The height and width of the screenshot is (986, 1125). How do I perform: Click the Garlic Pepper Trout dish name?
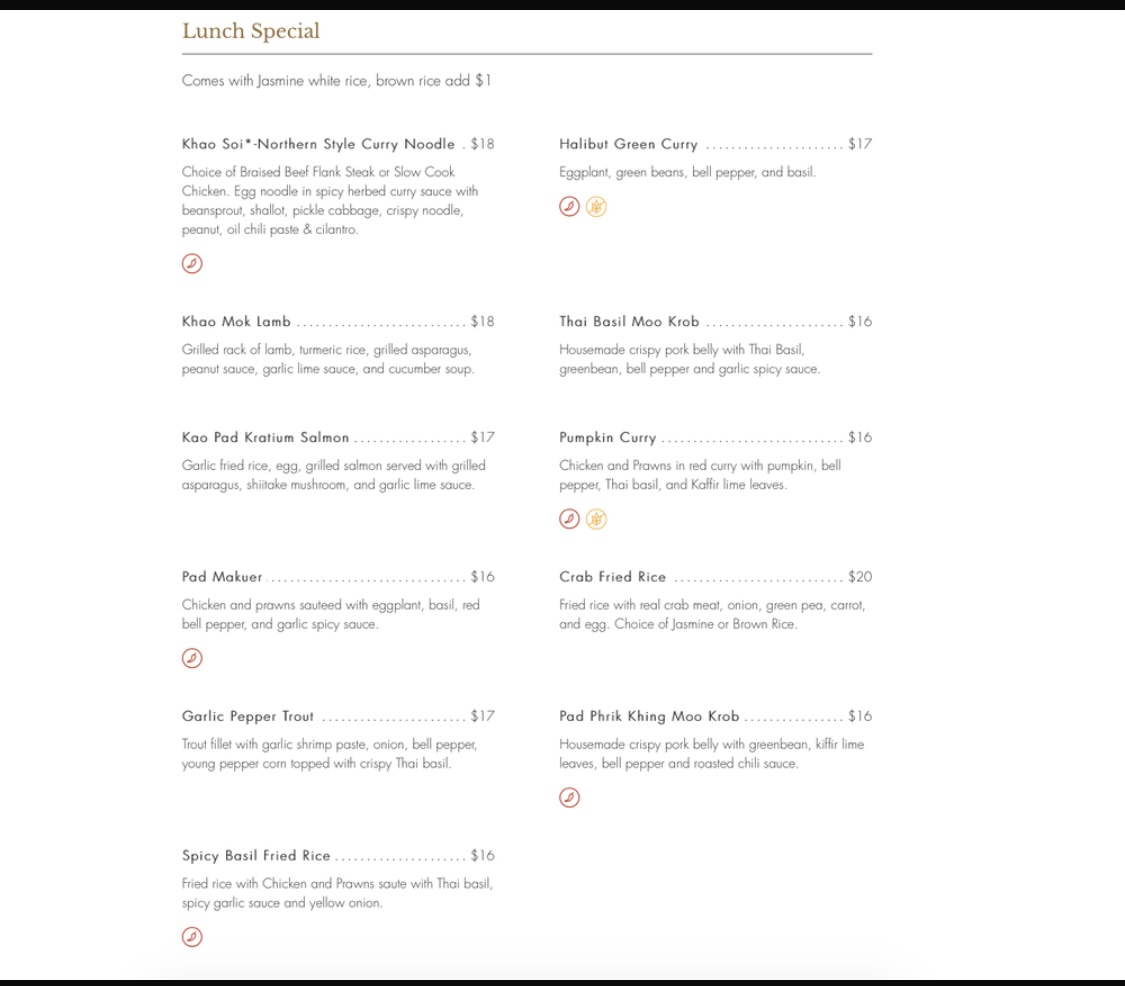pos(248,717)
